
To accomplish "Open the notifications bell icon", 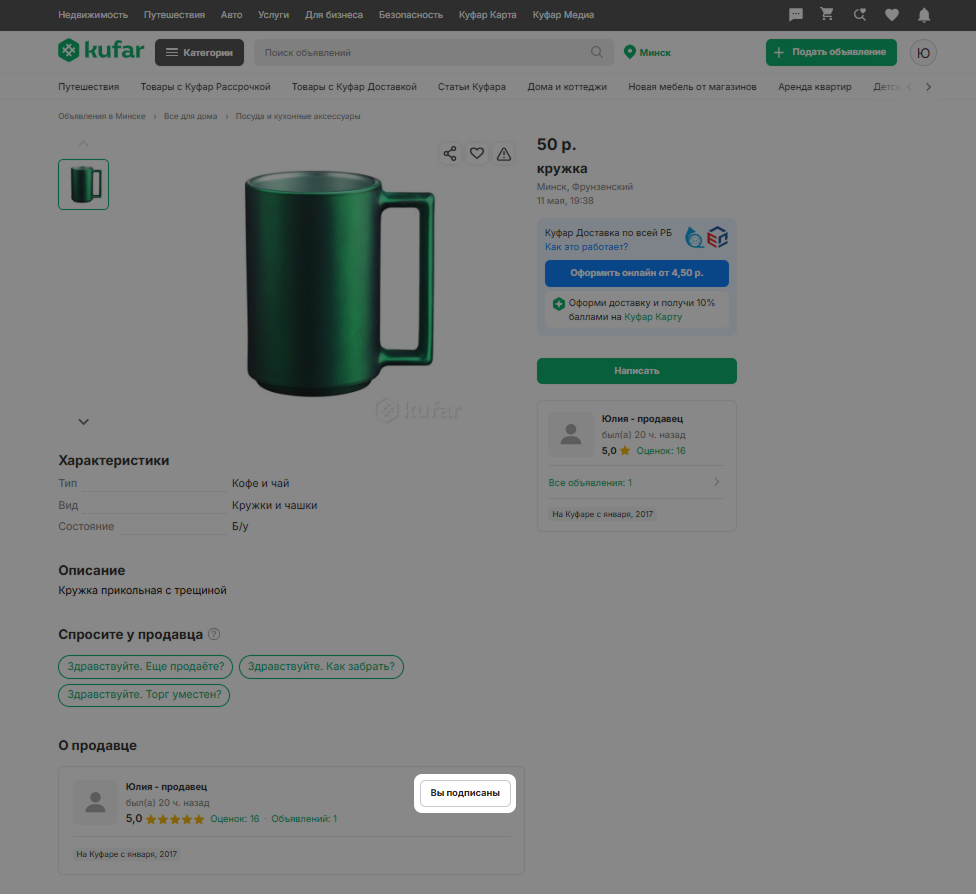I will [924, 15].
